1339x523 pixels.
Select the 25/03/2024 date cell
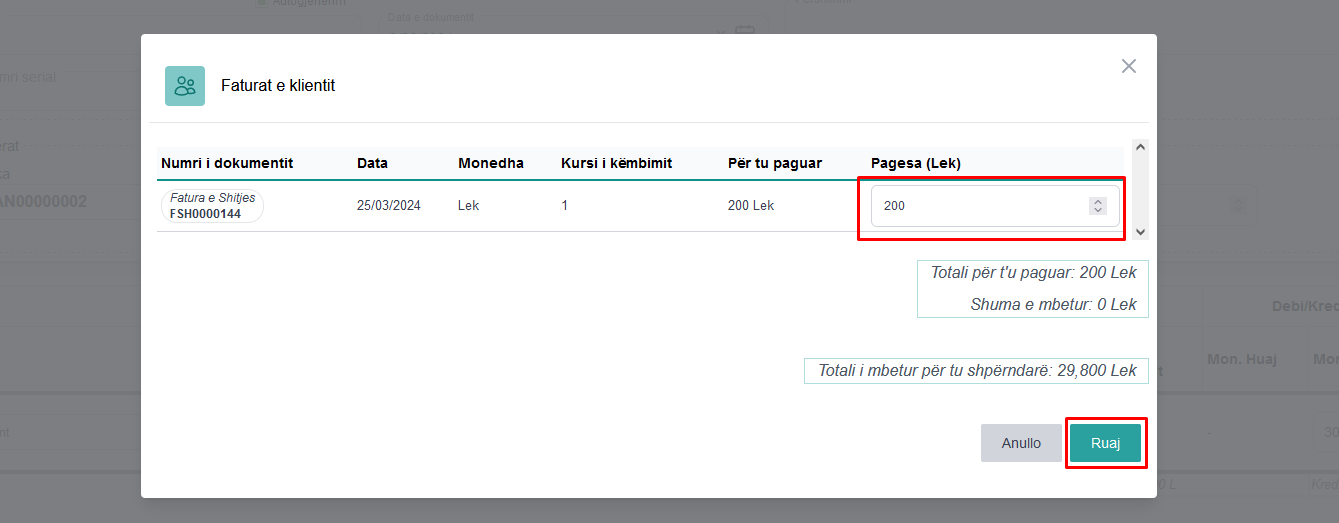click(x=389, y=206)
